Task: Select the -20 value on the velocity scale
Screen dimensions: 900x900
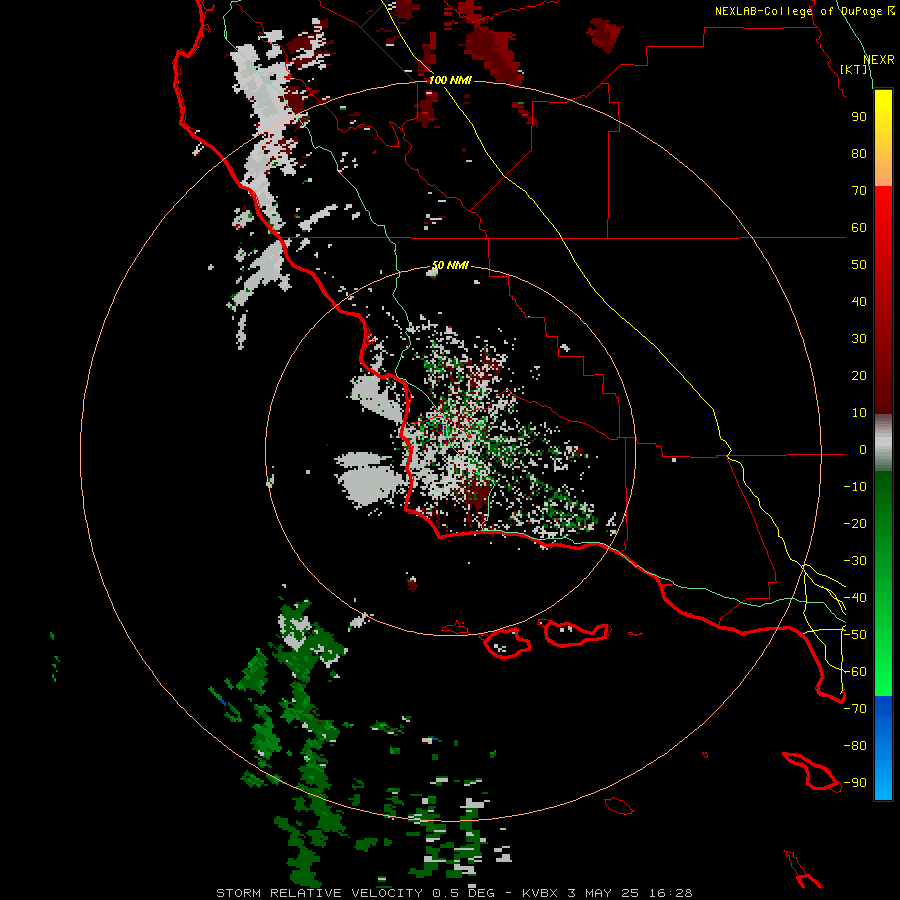Action: (855, 524)
